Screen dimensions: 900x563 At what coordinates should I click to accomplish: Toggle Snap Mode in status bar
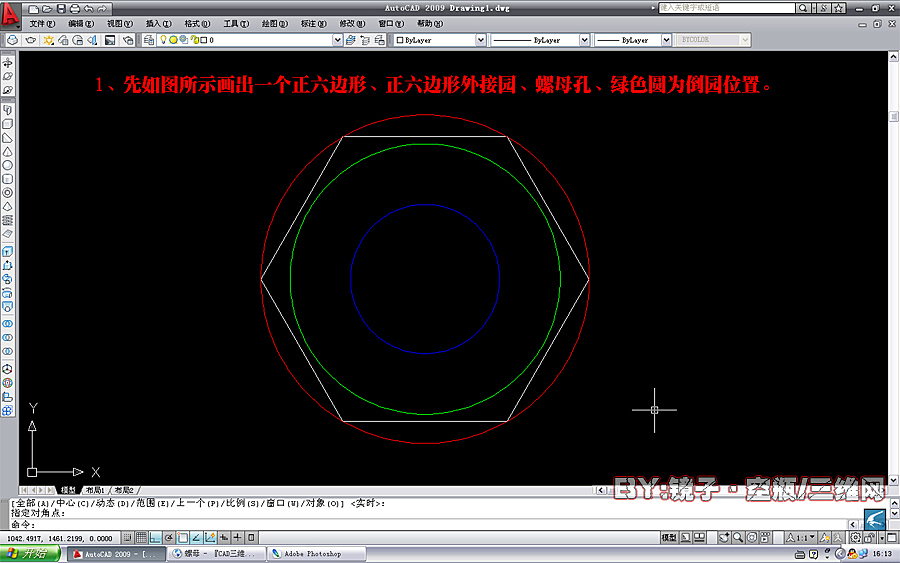pyautogui.click(x=127, y=538)
